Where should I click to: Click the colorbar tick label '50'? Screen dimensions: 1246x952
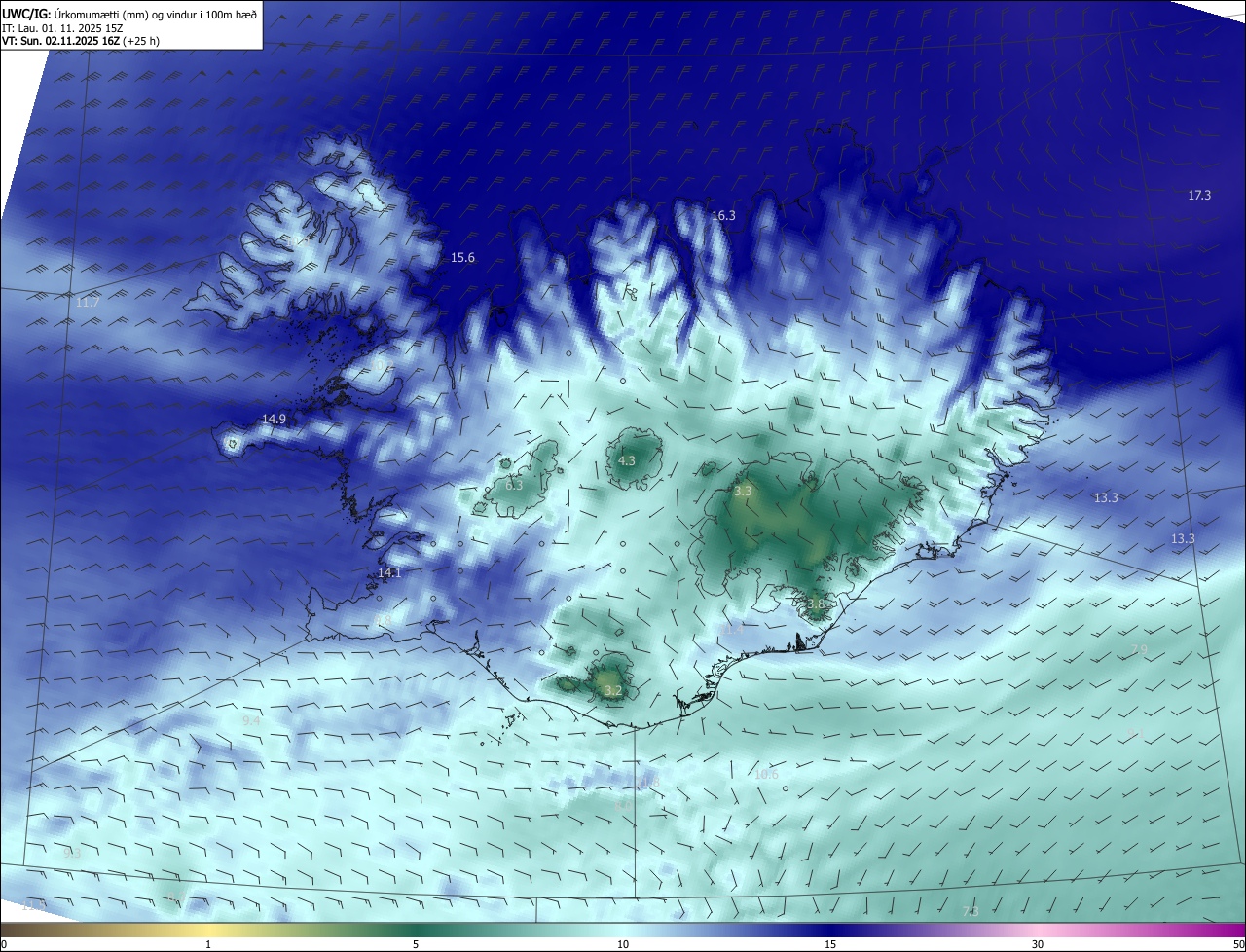pos(1238,945)
